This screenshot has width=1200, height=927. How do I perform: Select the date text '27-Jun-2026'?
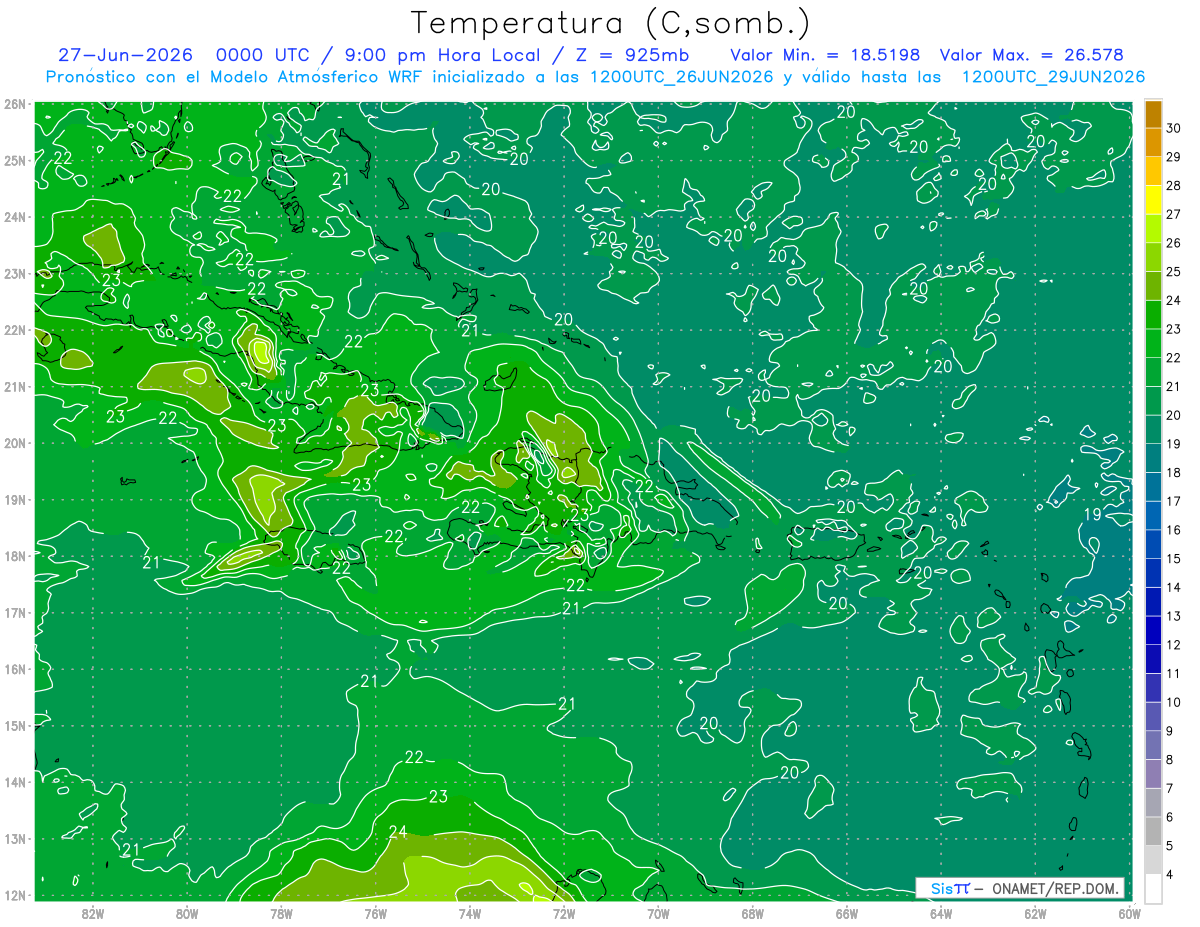(x=125, y=55)
